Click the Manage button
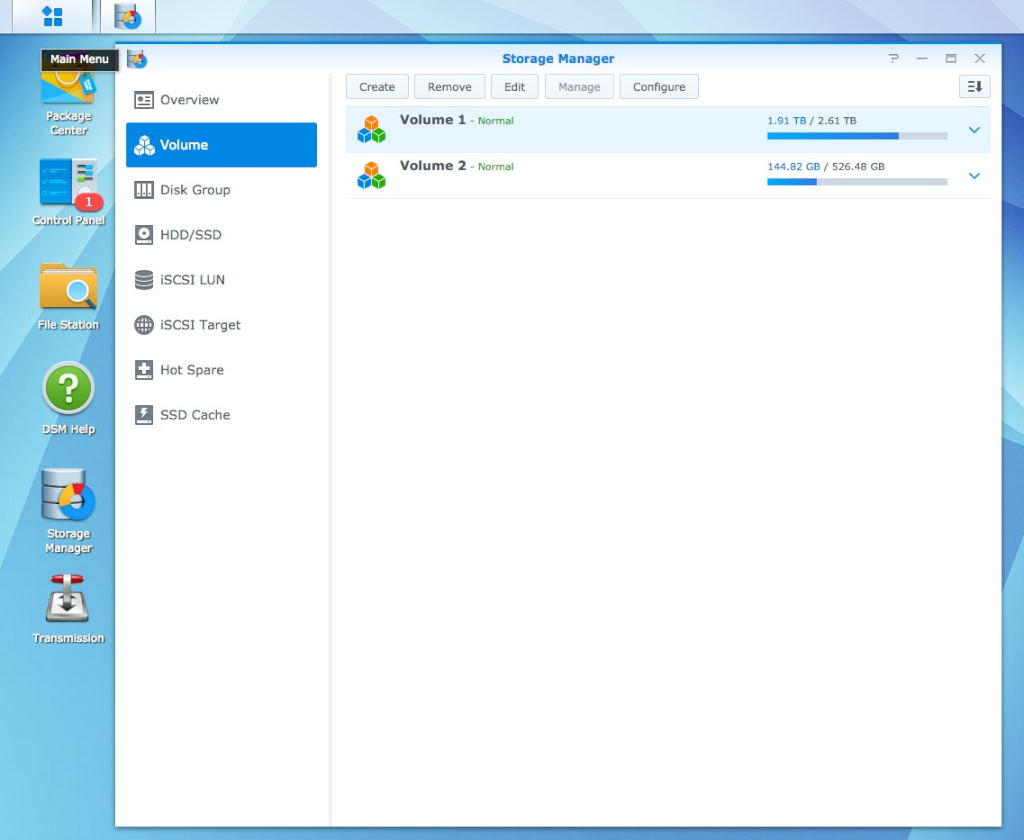This screenshot has height=840, width=1024. [579, 87]
